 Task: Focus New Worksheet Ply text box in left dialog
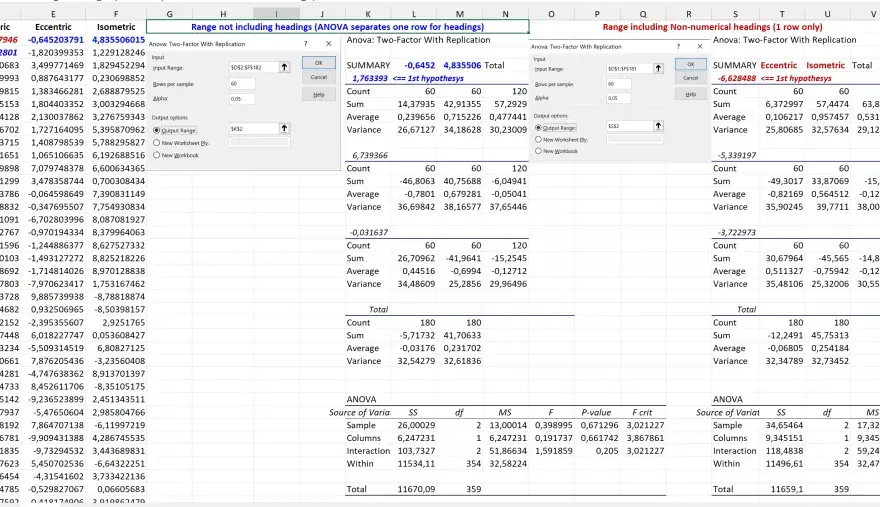coord(260,143)
